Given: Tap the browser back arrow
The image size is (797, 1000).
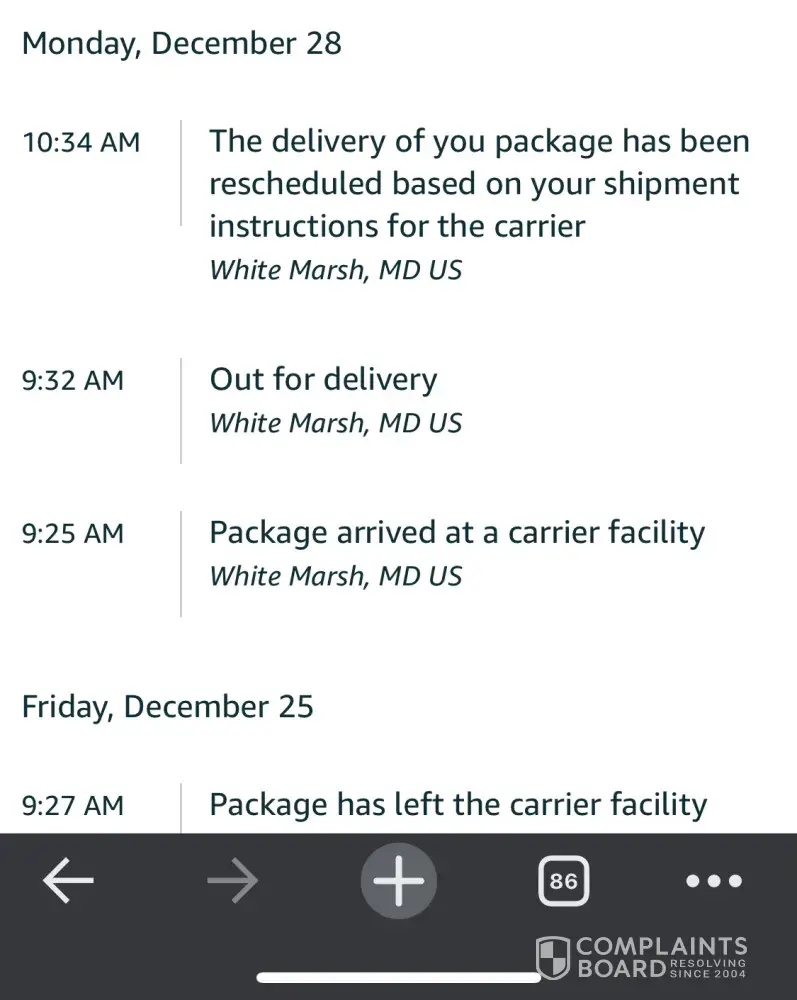Looking at the screenshot, I should [x=68, y=881].
